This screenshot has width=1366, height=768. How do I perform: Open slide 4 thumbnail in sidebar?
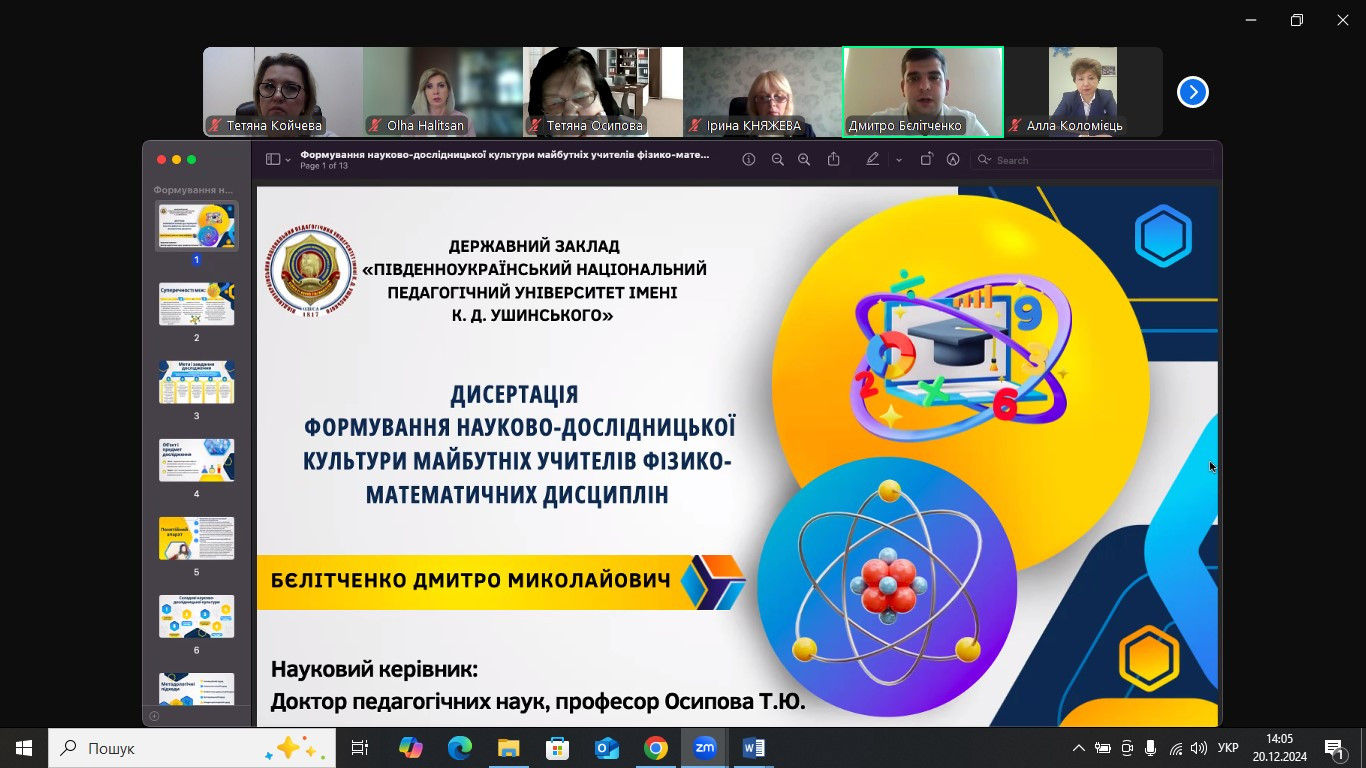pos(196,460)
